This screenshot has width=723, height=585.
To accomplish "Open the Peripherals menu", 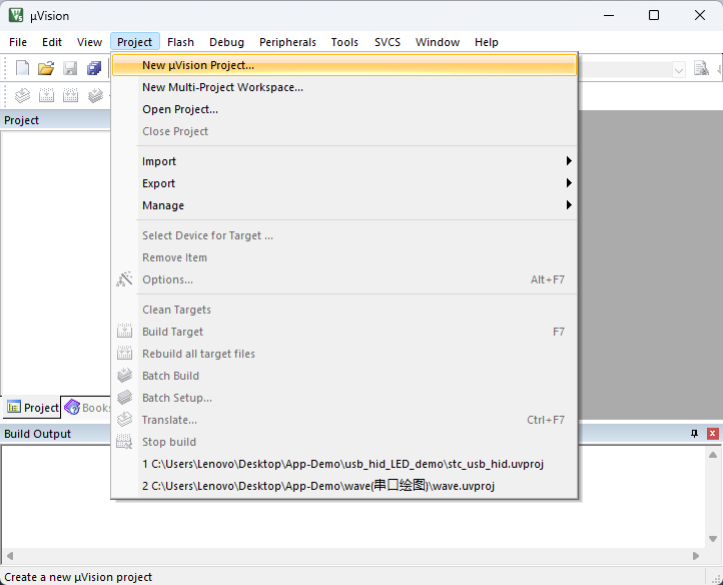I will tap(287, 42).
